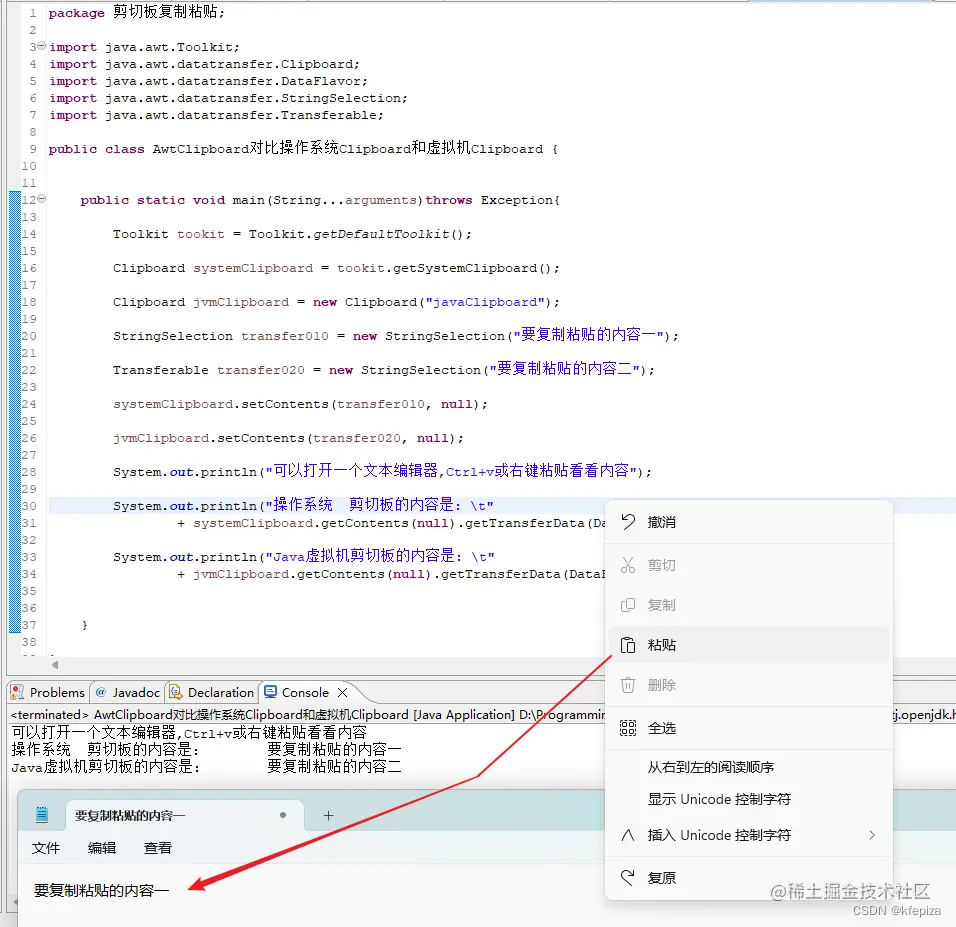Click the unsaved dot on Notepad tab

[x=283, y=815]
